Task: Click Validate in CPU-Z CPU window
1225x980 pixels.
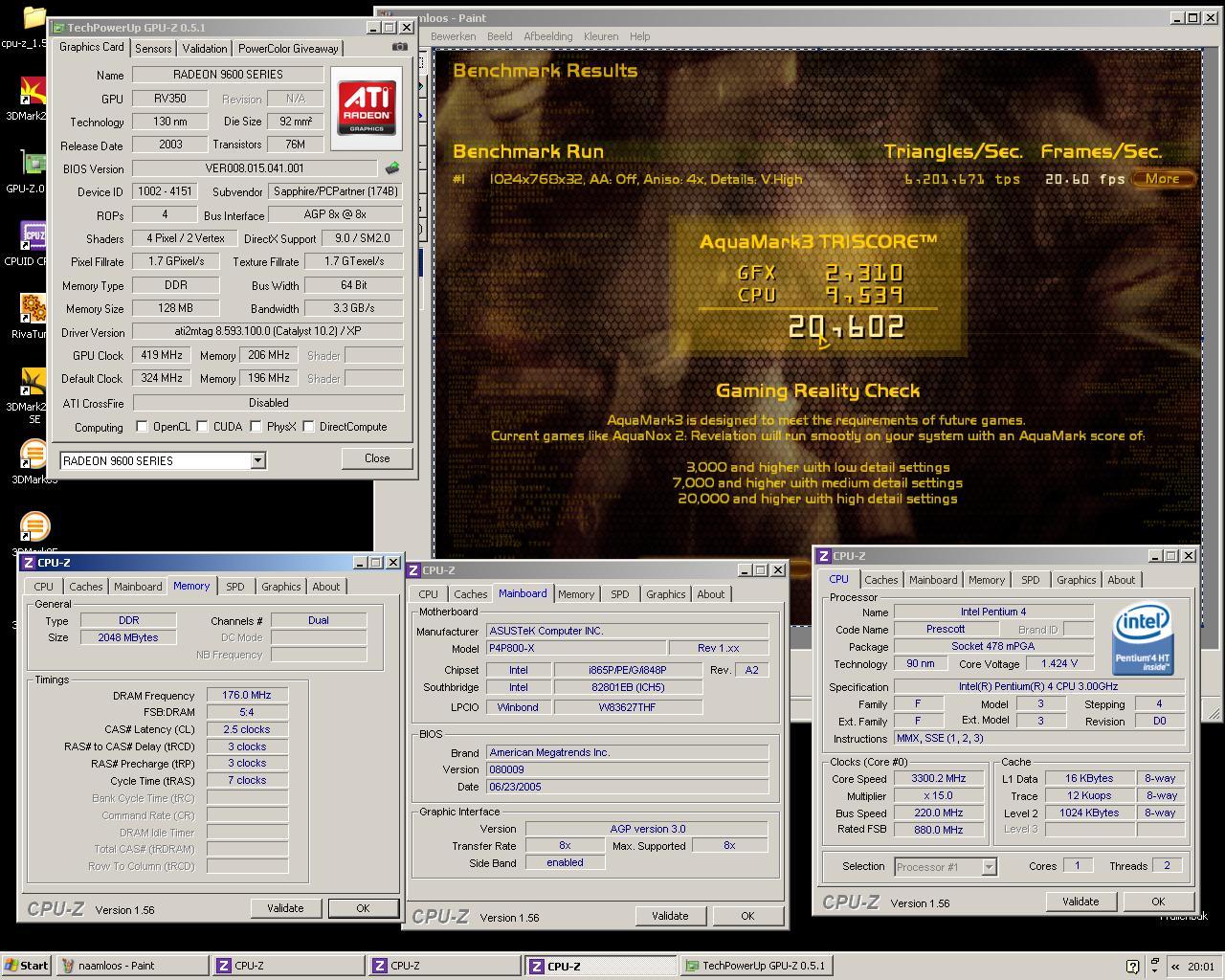Action: tap(1080, 902)
